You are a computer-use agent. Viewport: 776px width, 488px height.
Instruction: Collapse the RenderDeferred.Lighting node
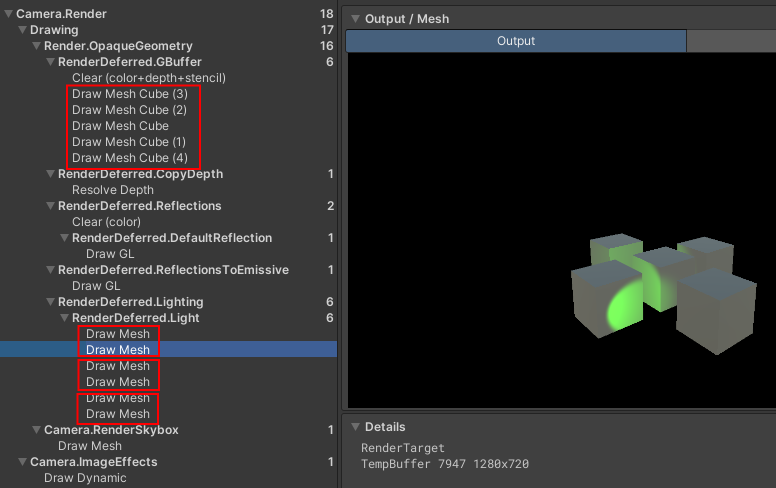(50, 302)
